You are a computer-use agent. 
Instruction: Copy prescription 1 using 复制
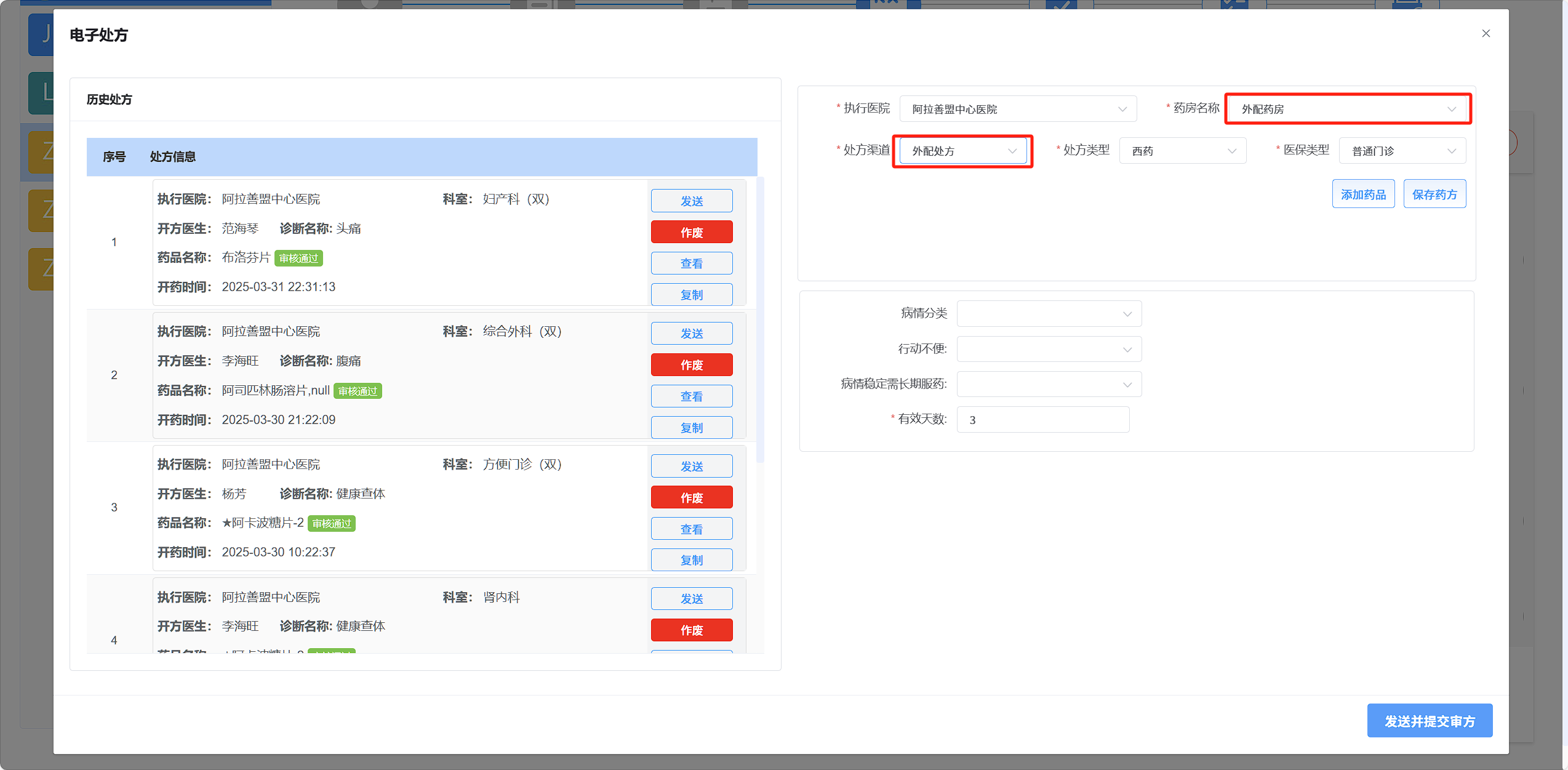click(x=691, y=295)
